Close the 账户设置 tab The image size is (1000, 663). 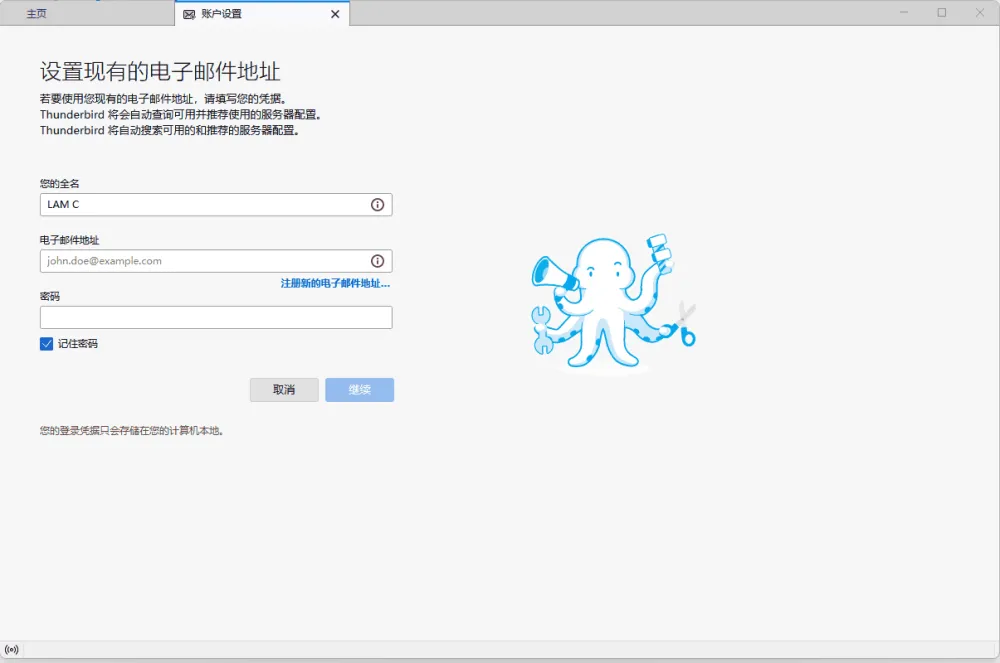pyautogui.click(x=335, y=14)
